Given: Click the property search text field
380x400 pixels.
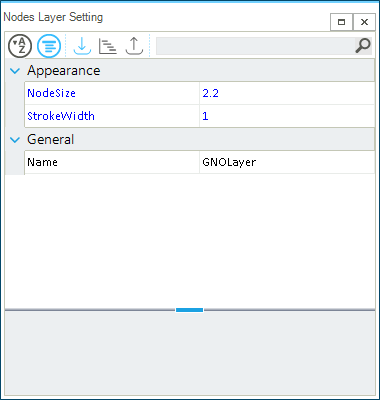Looking at the screenshot, I should 255,46.
